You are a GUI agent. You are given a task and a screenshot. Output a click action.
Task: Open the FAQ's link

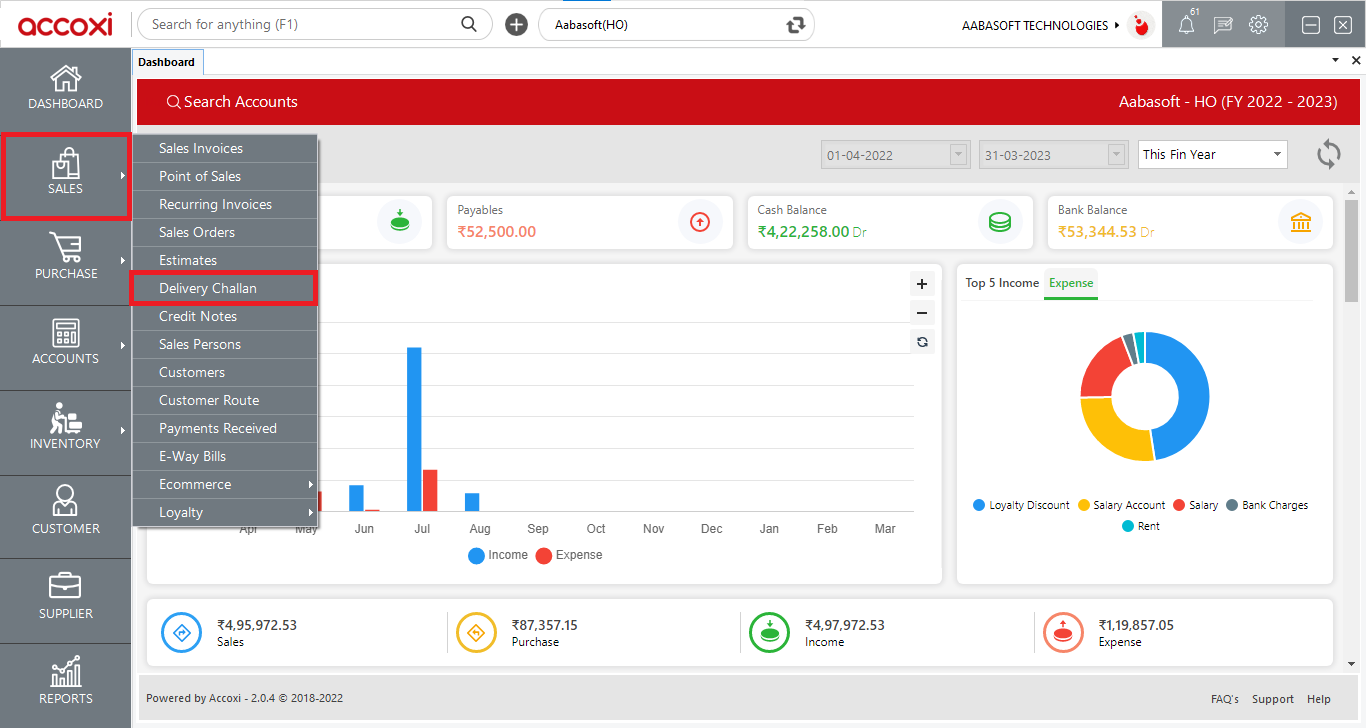1225,699
